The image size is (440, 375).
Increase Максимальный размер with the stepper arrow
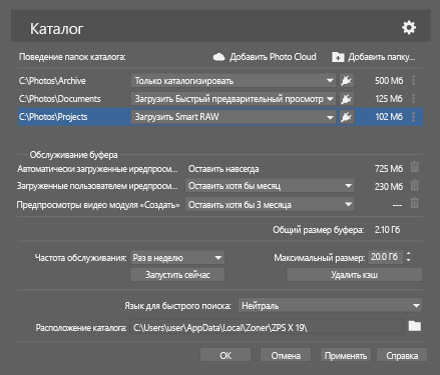click(x=408, y=254)
